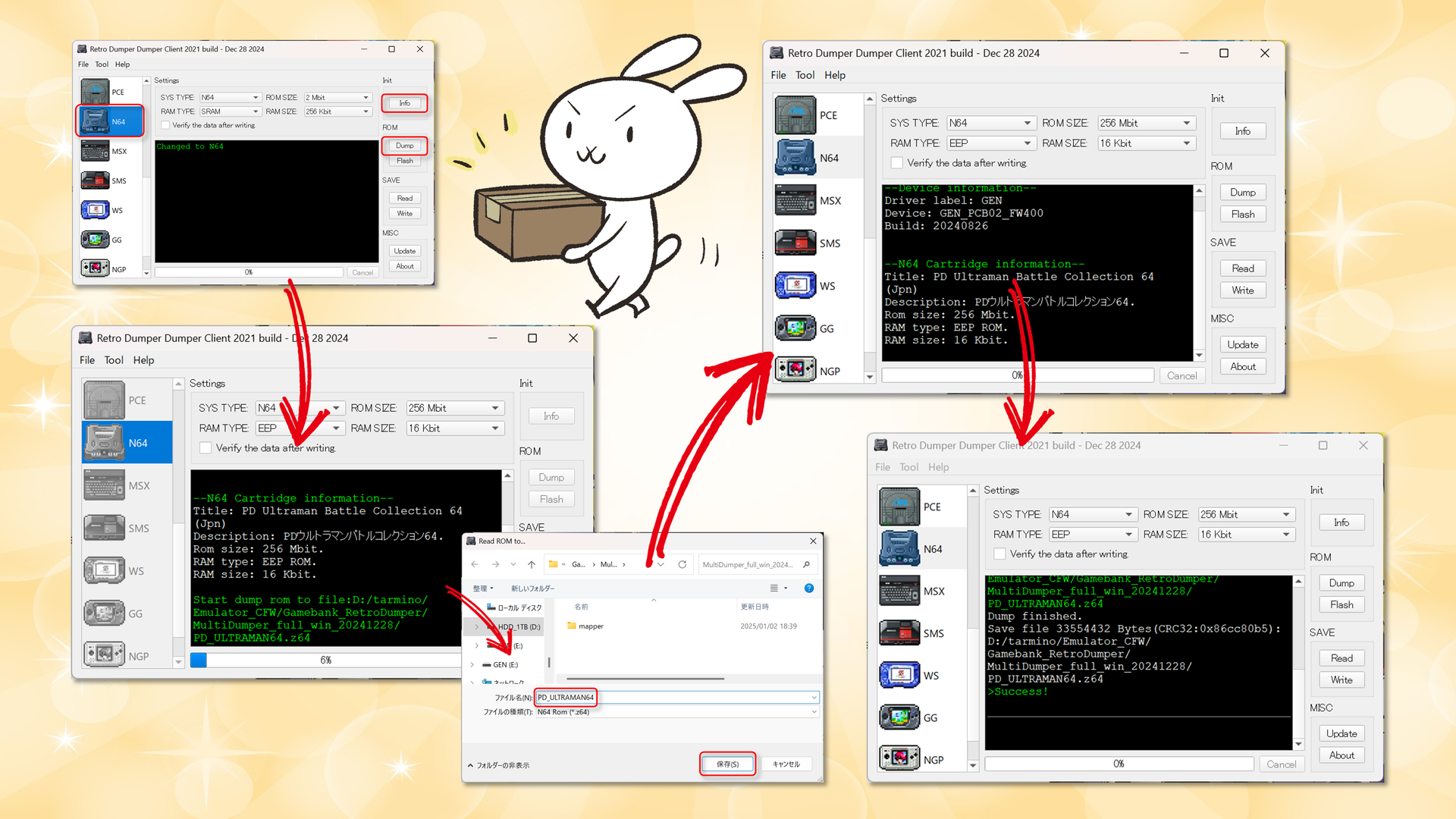1456x819 pixels.
Task: Open Tool menu in 6% progress window
Action: click(114, 360)
